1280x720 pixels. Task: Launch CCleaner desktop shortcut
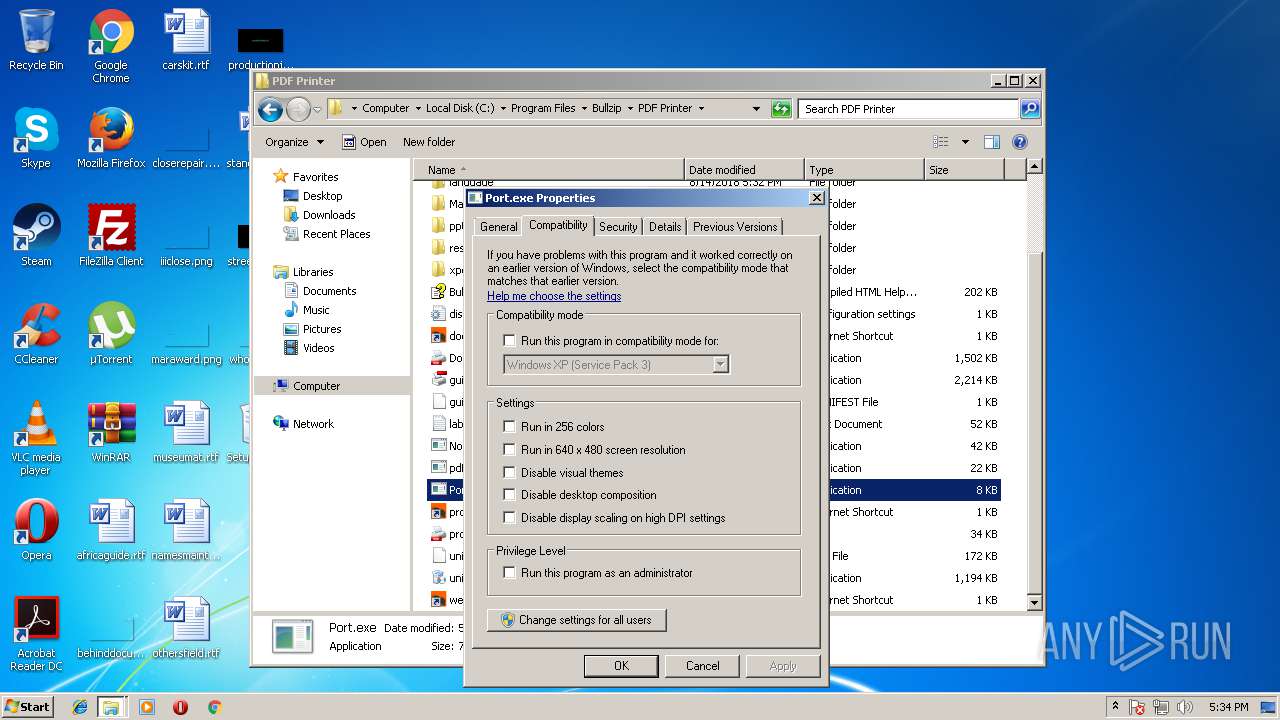36,334
